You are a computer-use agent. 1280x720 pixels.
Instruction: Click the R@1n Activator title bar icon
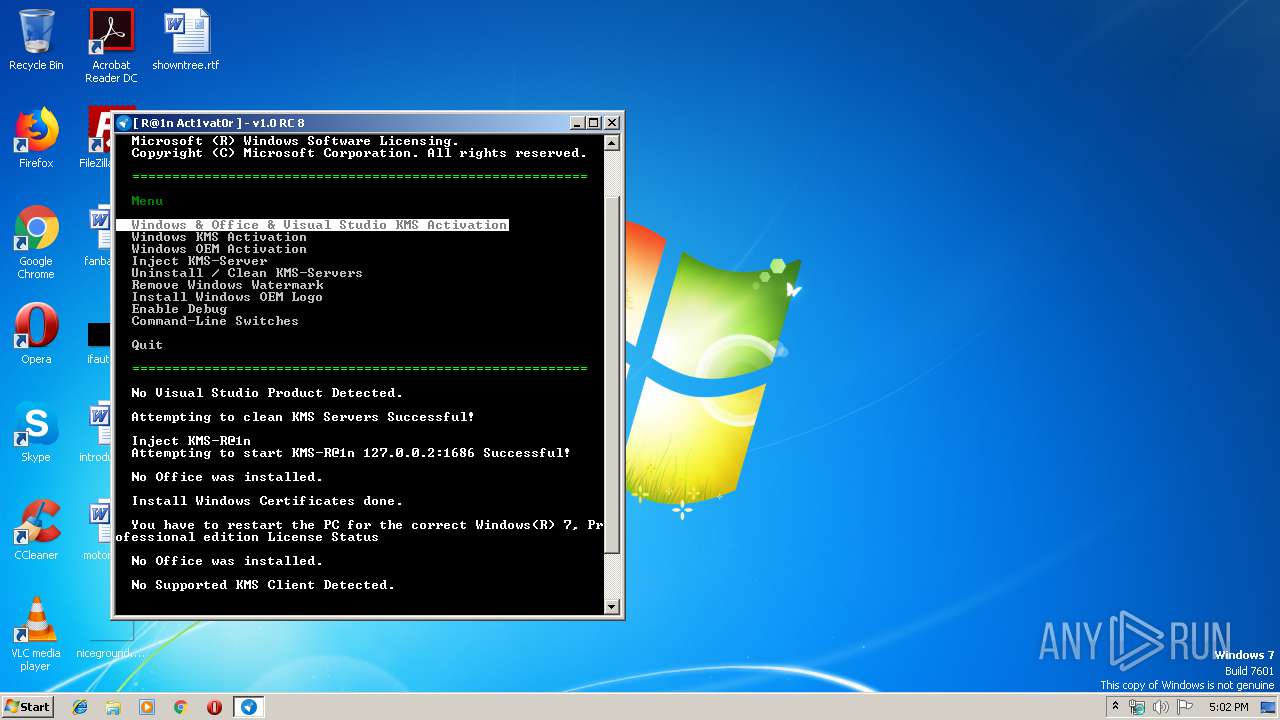point(124,123)
